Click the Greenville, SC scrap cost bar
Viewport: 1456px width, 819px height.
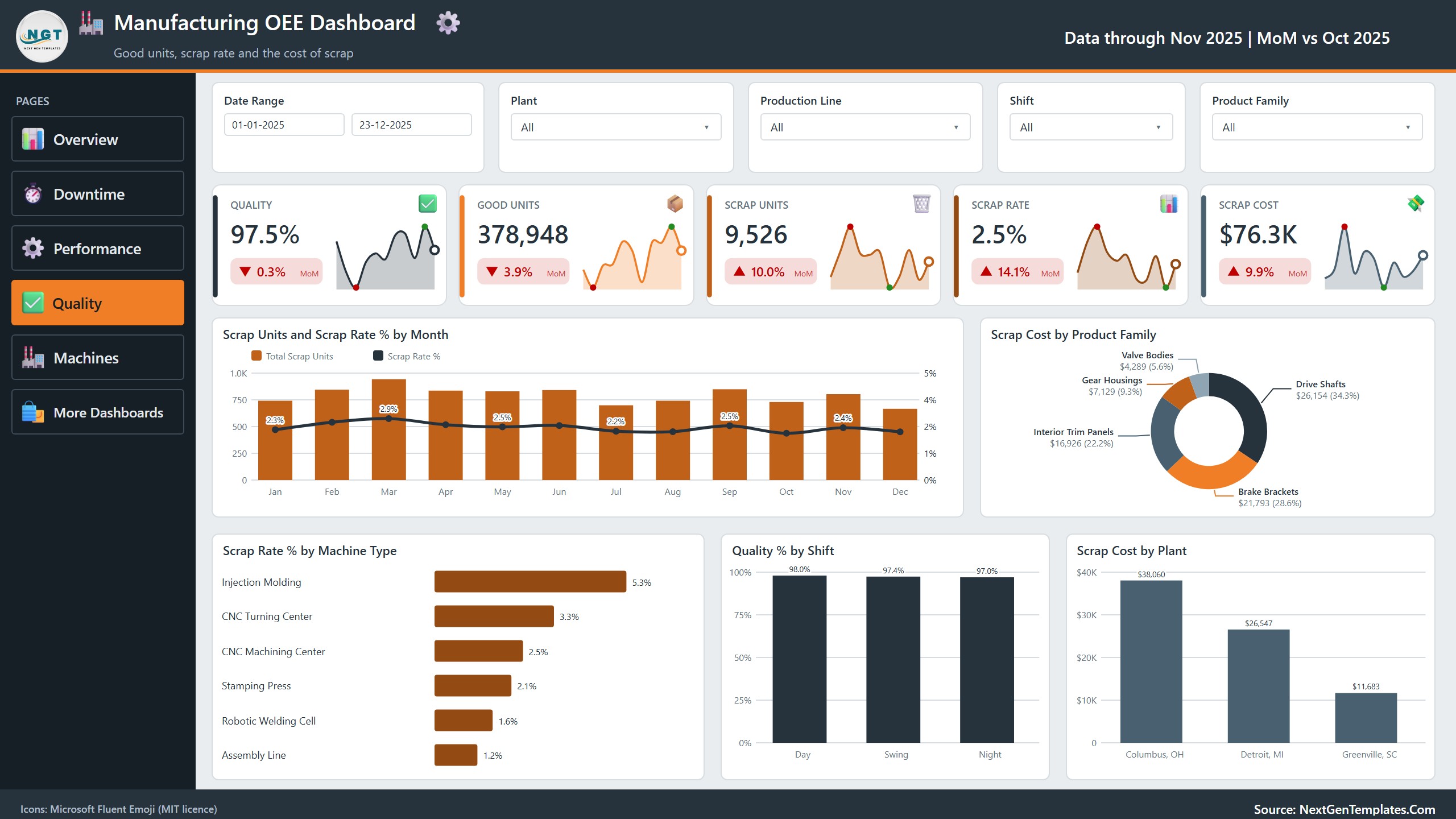(1366, 718)
